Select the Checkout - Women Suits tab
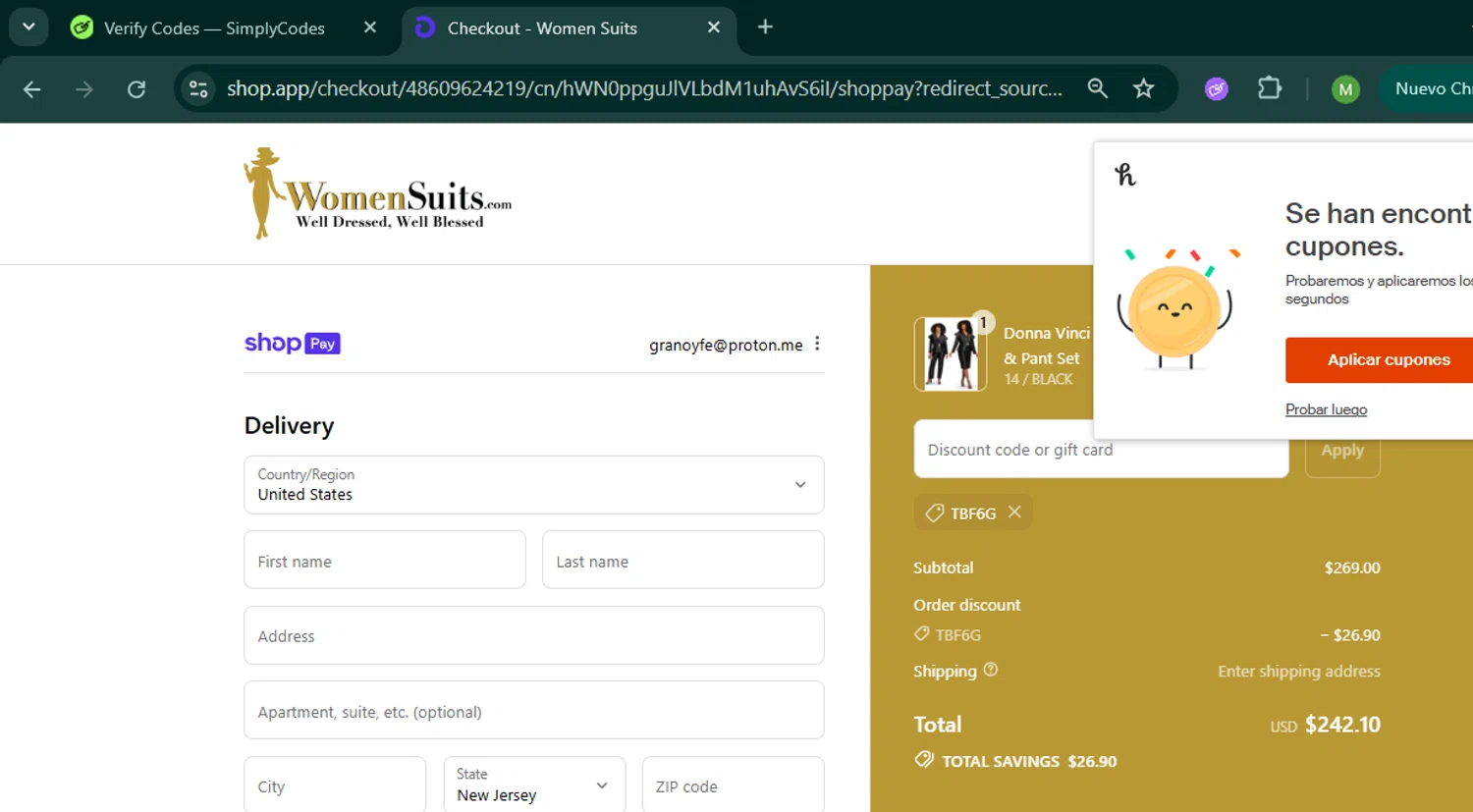The image size is (1473, 812). [541, 28]
